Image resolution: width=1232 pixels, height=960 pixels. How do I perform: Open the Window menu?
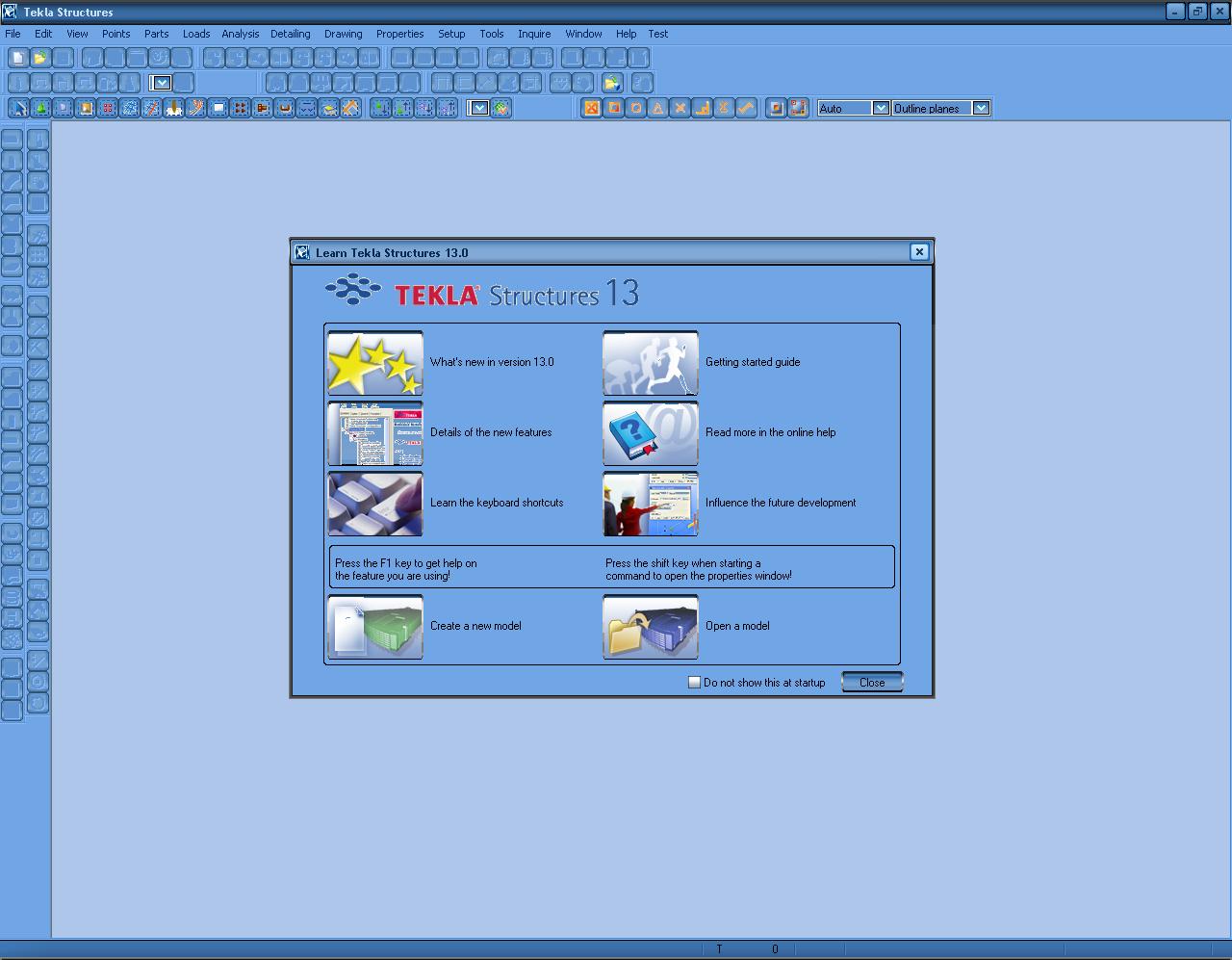(583, 34)
